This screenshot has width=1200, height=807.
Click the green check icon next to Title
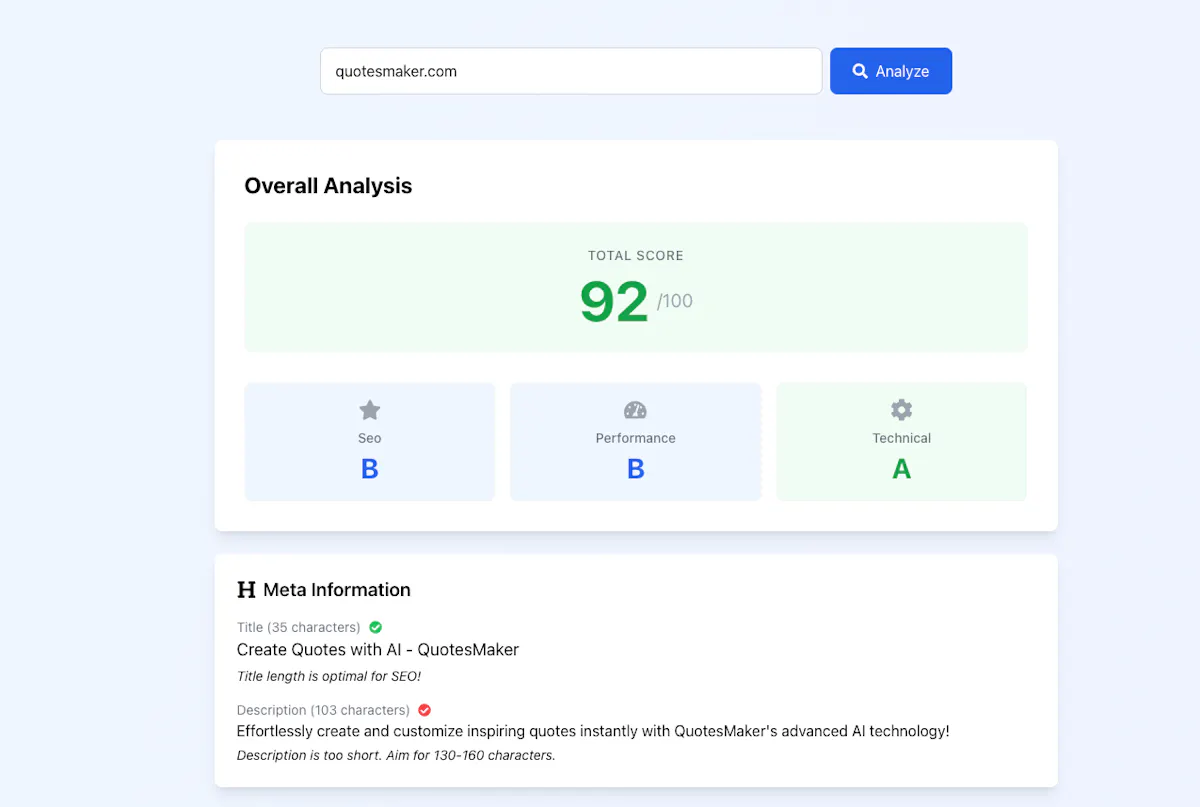pos(376,627)
